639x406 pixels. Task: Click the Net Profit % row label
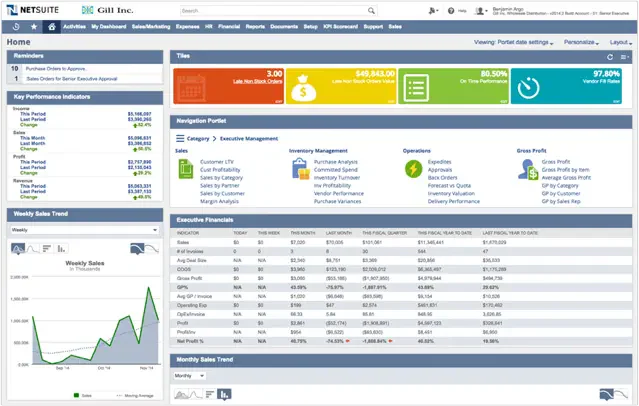pos(190,341)
